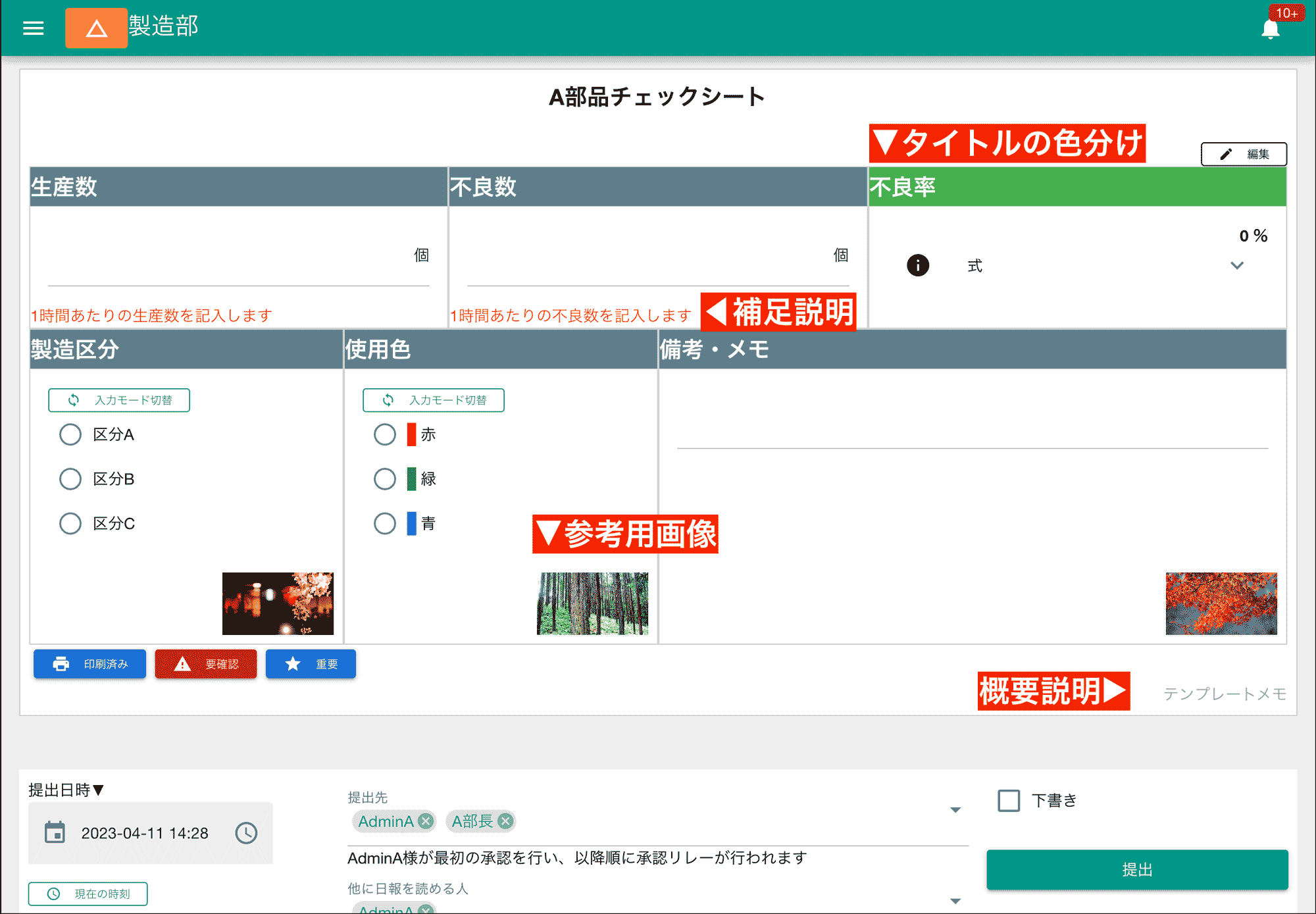Select the 緑 color radio option
The image size is (1316, 914).
385,479
